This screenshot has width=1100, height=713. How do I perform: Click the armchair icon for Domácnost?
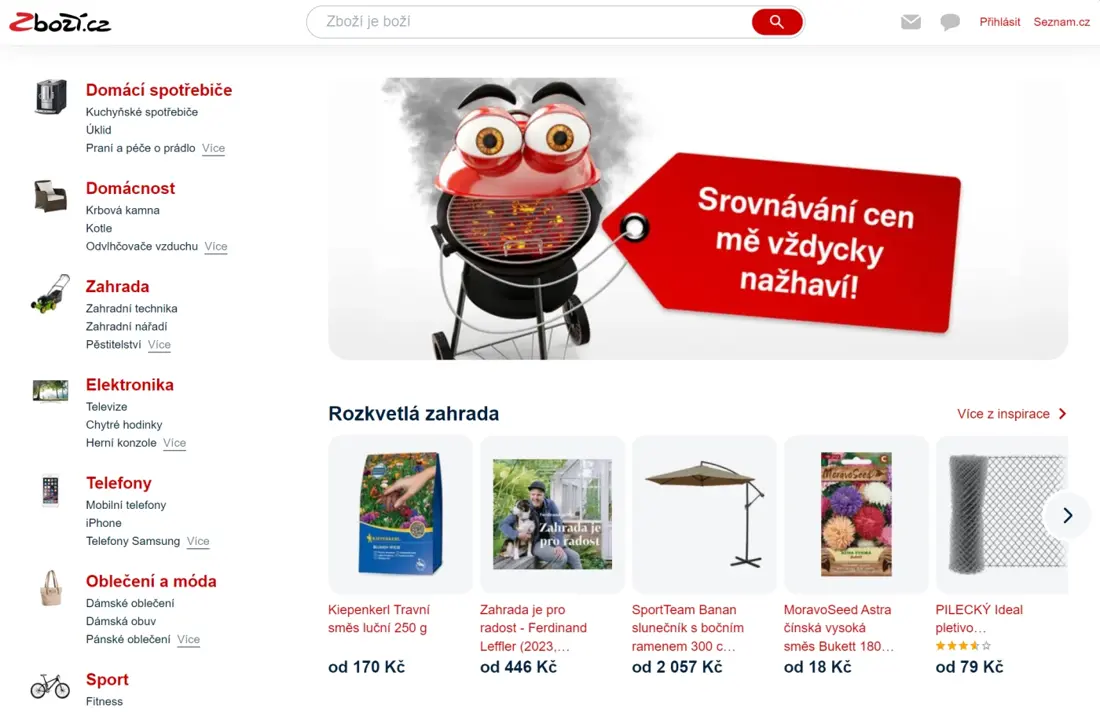(51, 195)
